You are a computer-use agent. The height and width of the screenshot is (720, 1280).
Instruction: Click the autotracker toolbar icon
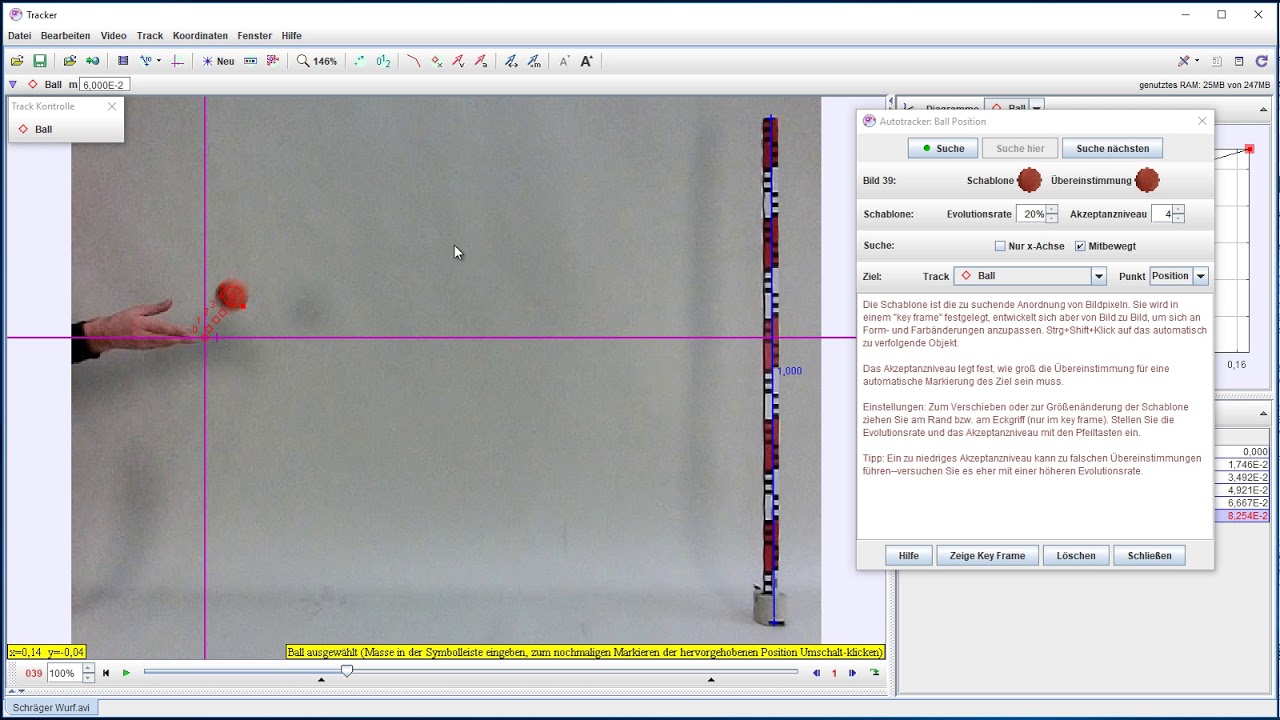click(272, 61)
